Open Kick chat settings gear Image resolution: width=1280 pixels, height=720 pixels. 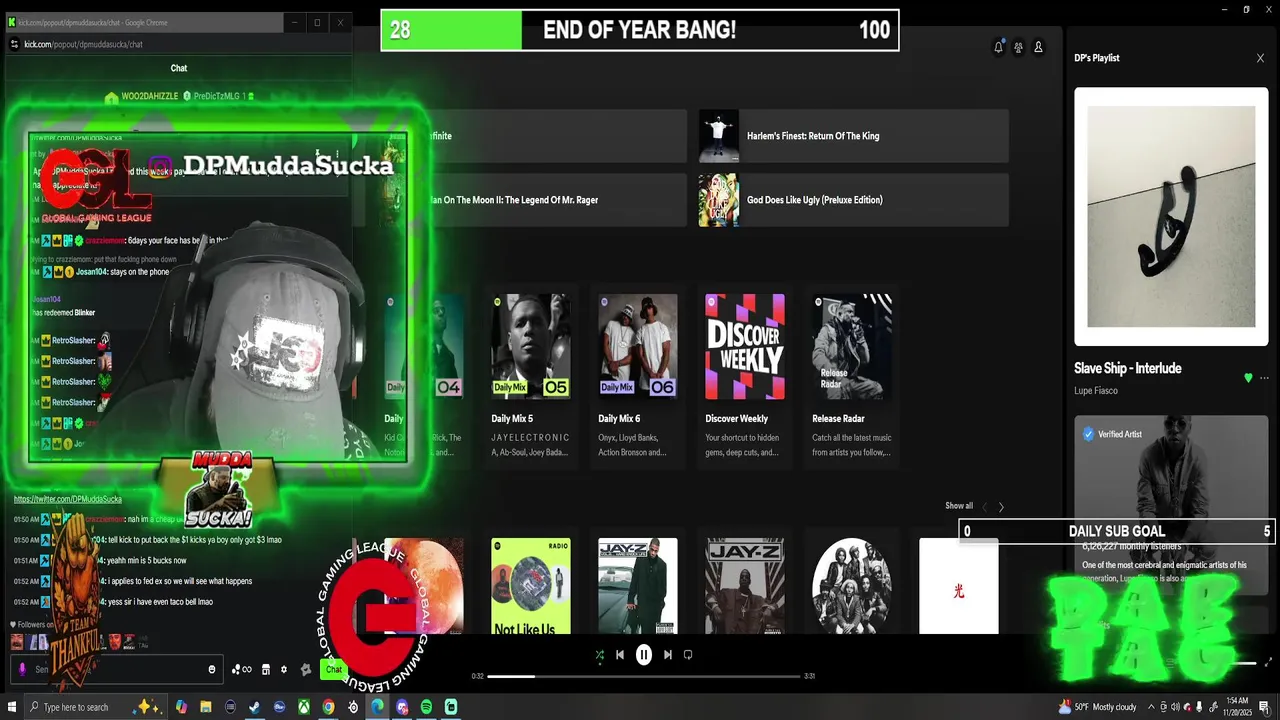(284, 670)
